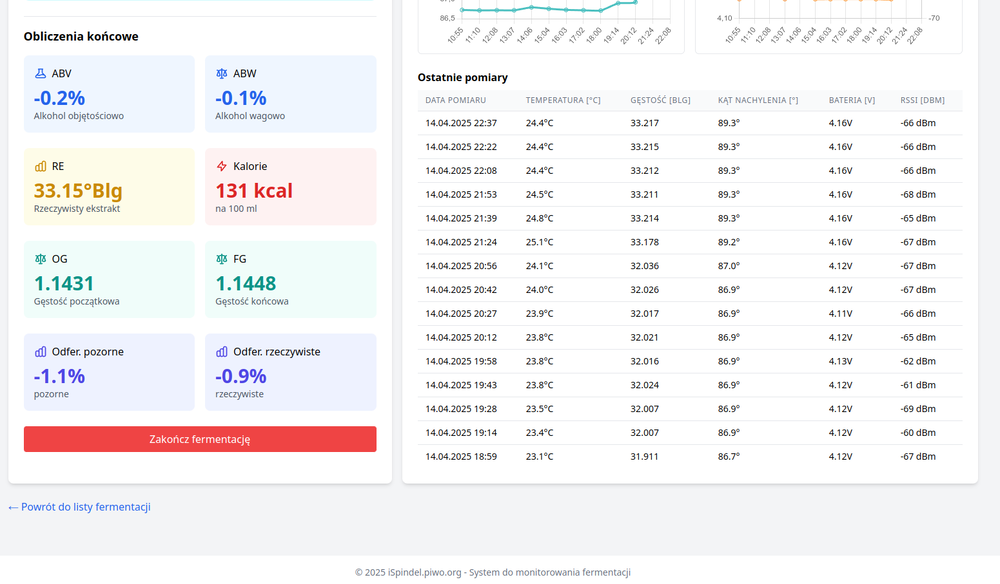Click the FG scale icon

coord(222,259)
